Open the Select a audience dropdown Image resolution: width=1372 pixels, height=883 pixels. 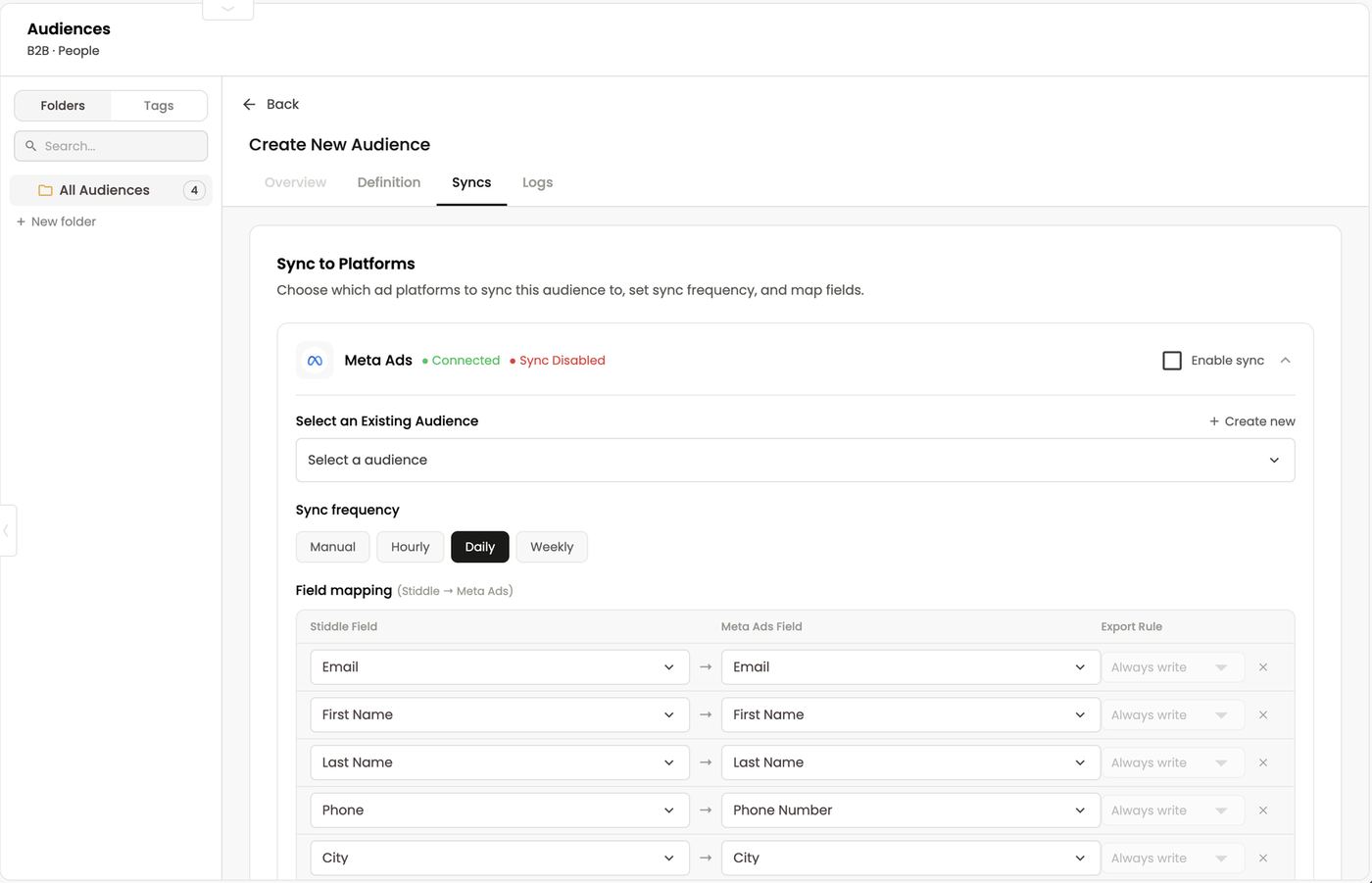(x=795, y=460)
